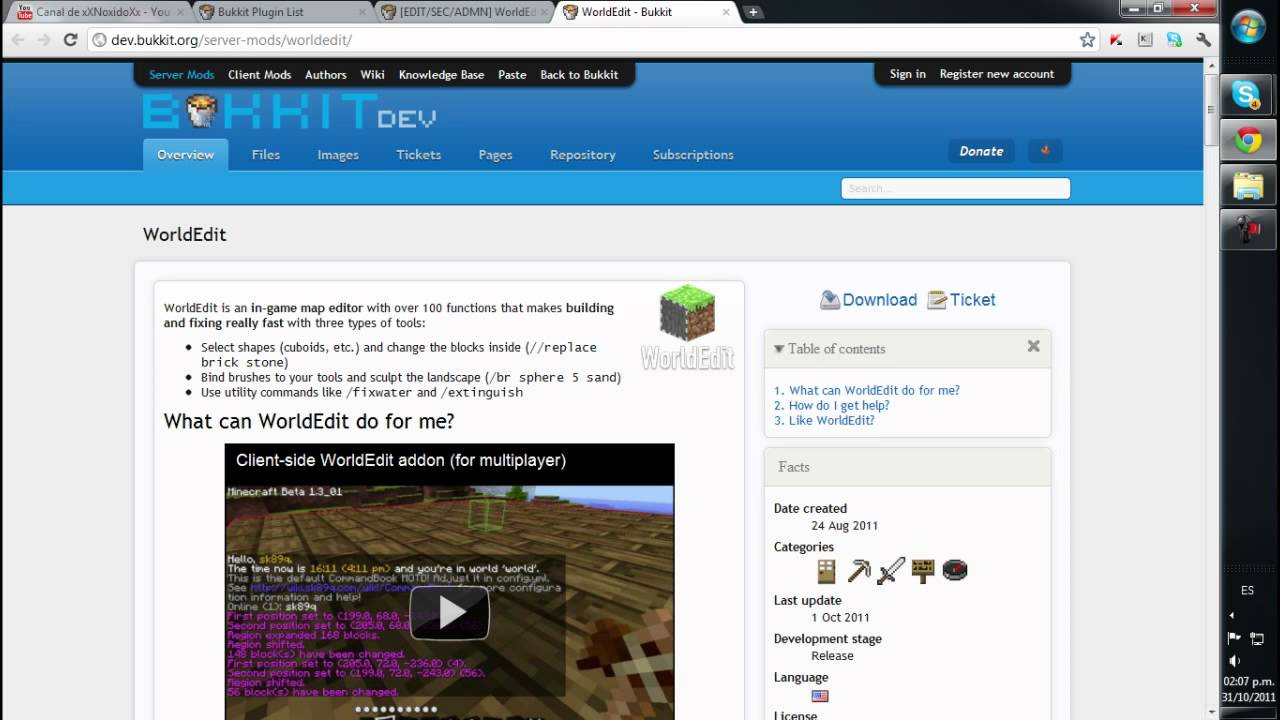Collapse the Table of contents triangle

pos(779,349)
